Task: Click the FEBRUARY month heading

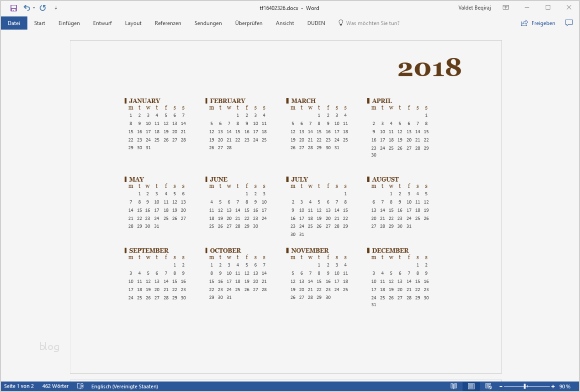Action: (227, 101)
